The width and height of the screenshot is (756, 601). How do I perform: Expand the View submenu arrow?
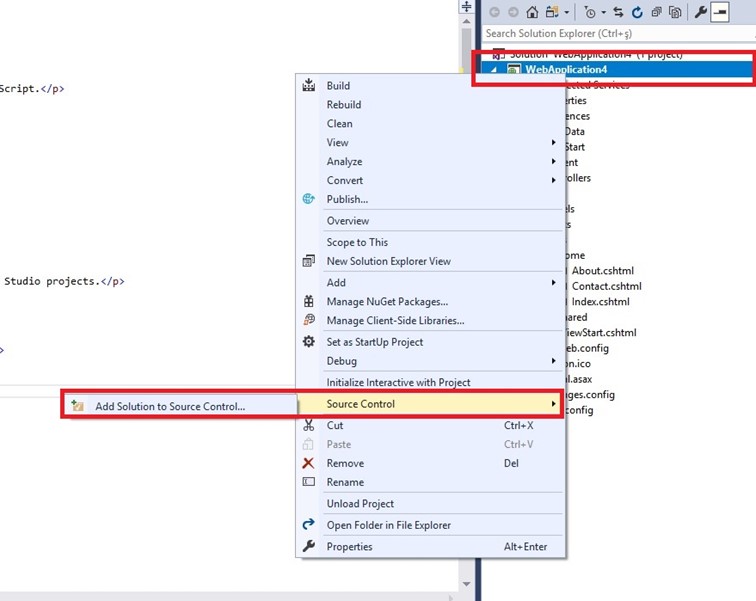pyautogui.click(x=554, y=143)
